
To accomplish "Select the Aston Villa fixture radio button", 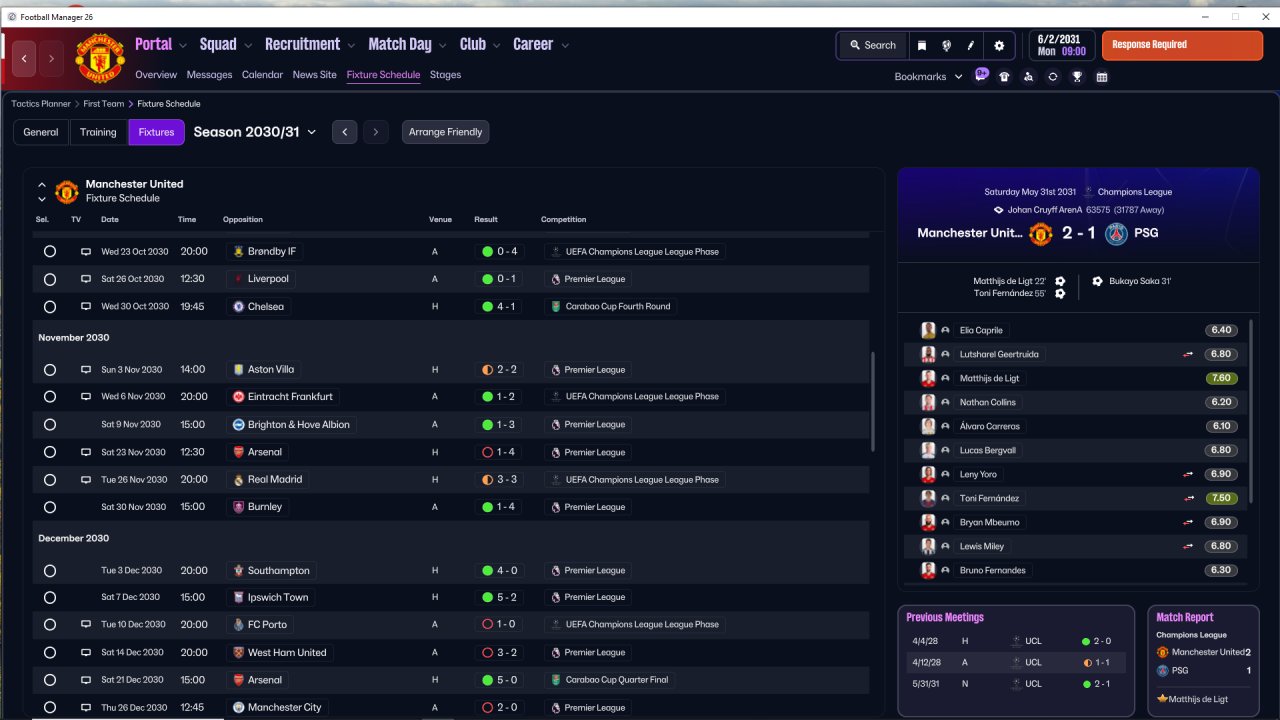I will pyautogui.click(x=50, y=370).
